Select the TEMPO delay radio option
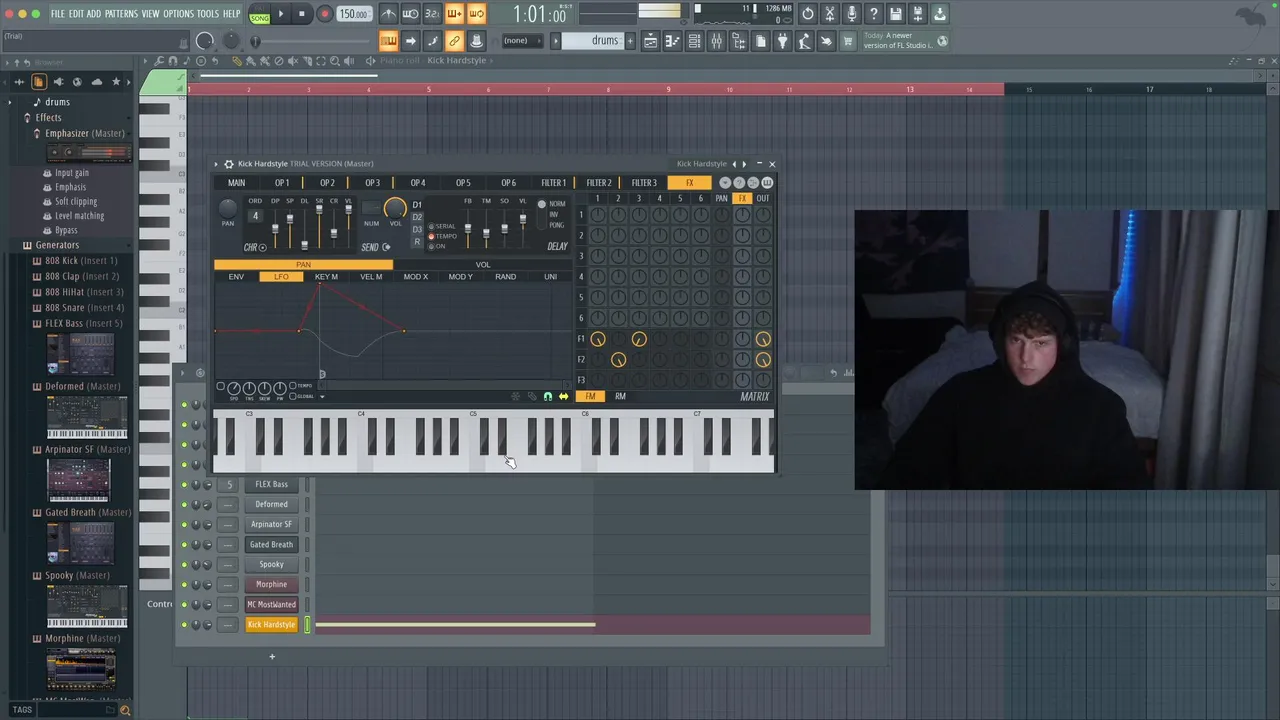 (431, 237)
